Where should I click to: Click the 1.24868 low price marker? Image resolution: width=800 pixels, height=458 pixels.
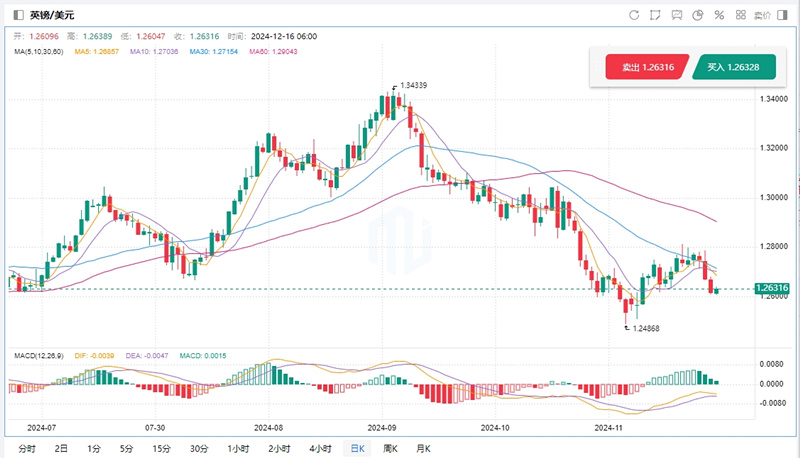(642, 327)
